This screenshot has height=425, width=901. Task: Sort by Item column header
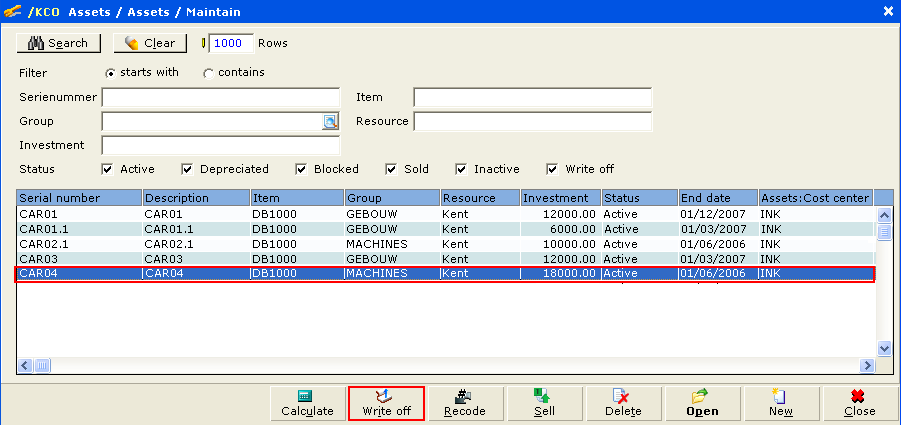298,198
